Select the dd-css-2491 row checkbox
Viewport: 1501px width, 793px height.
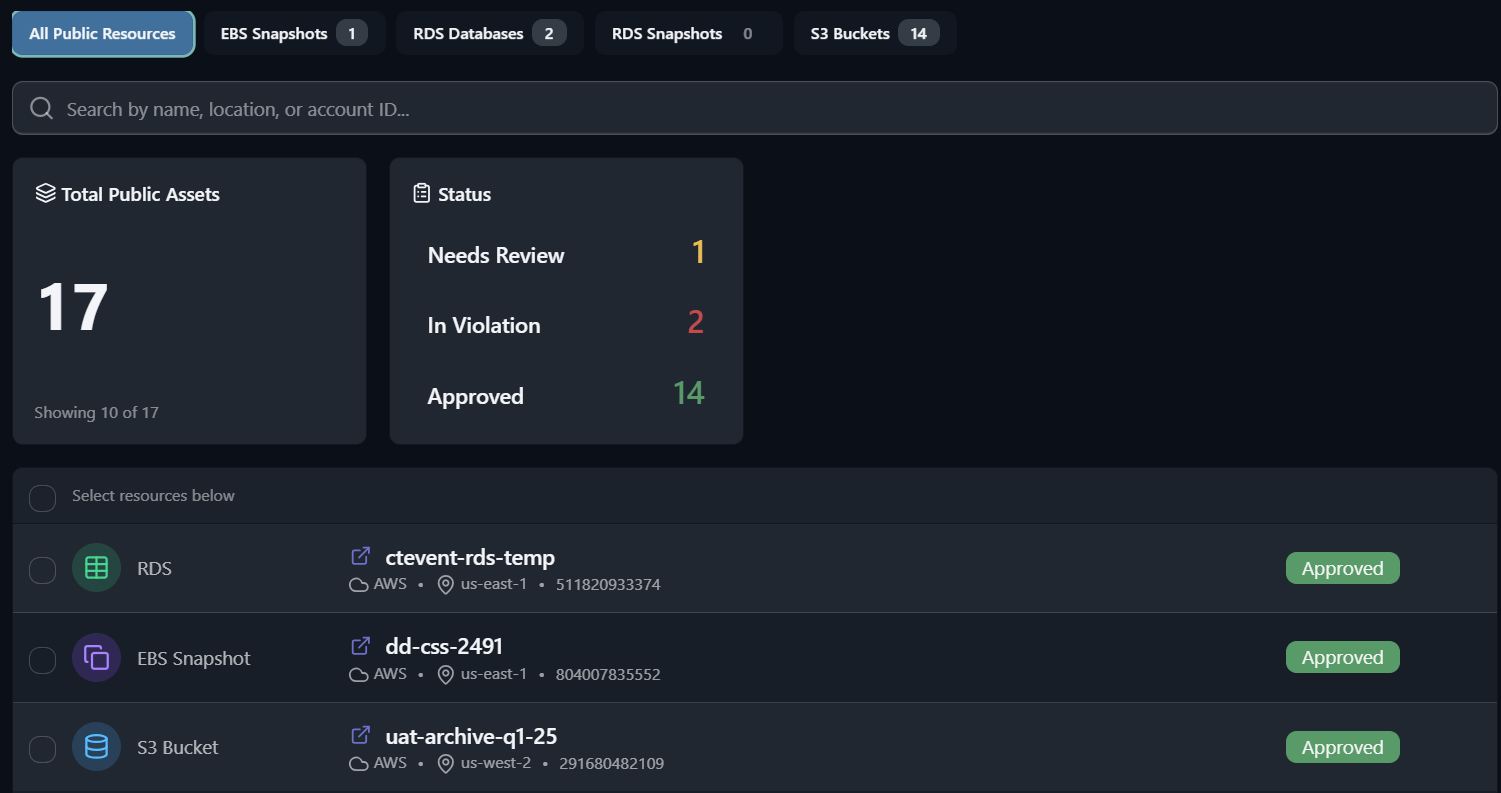pos(42,660)
